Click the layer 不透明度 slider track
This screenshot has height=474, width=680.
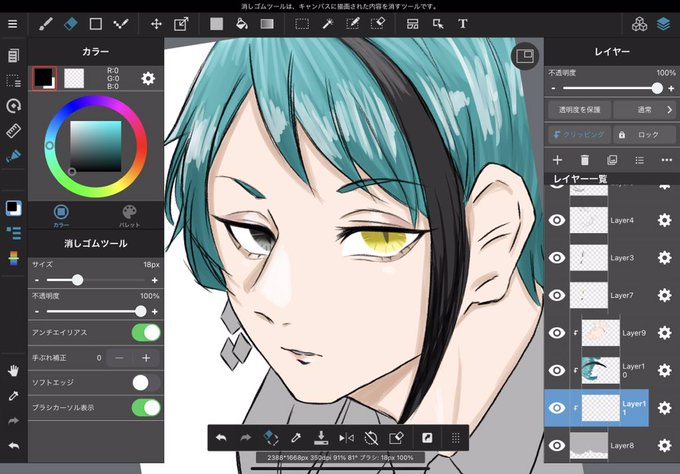click(612, 88)
